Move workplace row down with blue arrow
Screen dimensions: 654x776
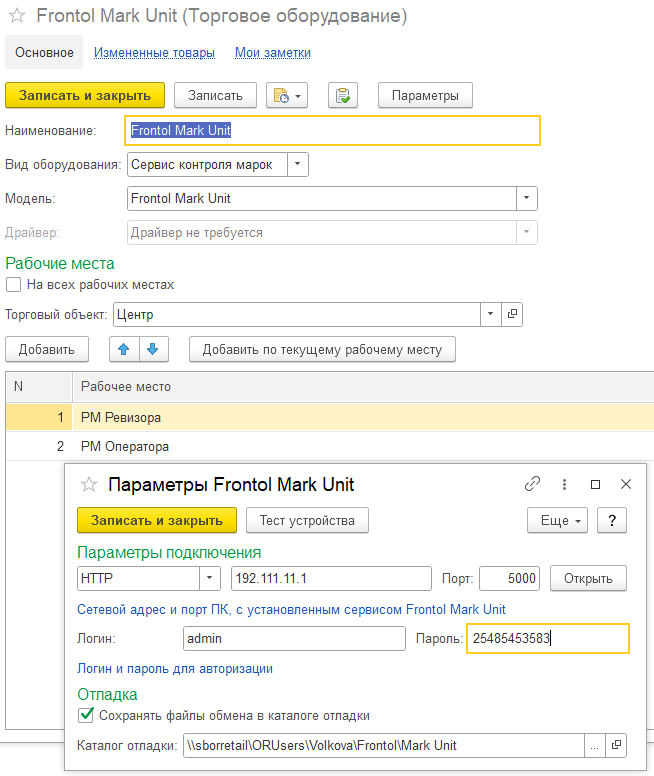click(x=153, y=349)
